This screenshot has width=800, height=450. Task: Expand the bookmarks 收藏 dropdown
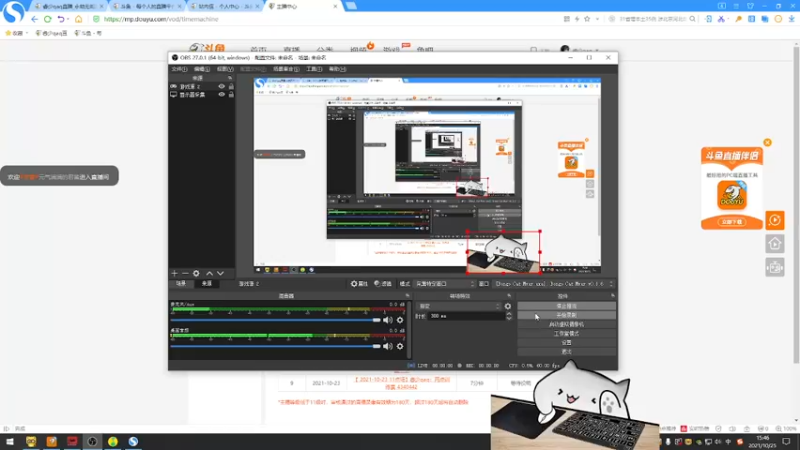[16, 33]
